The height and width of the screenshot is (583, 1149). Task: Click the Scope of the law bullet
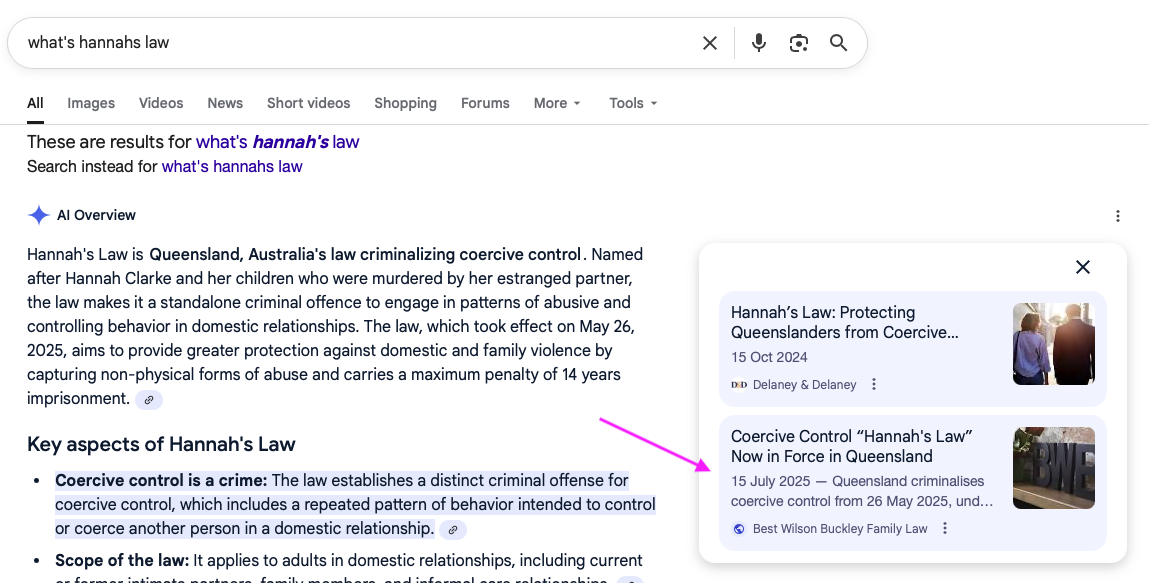[x=349, y=570]
